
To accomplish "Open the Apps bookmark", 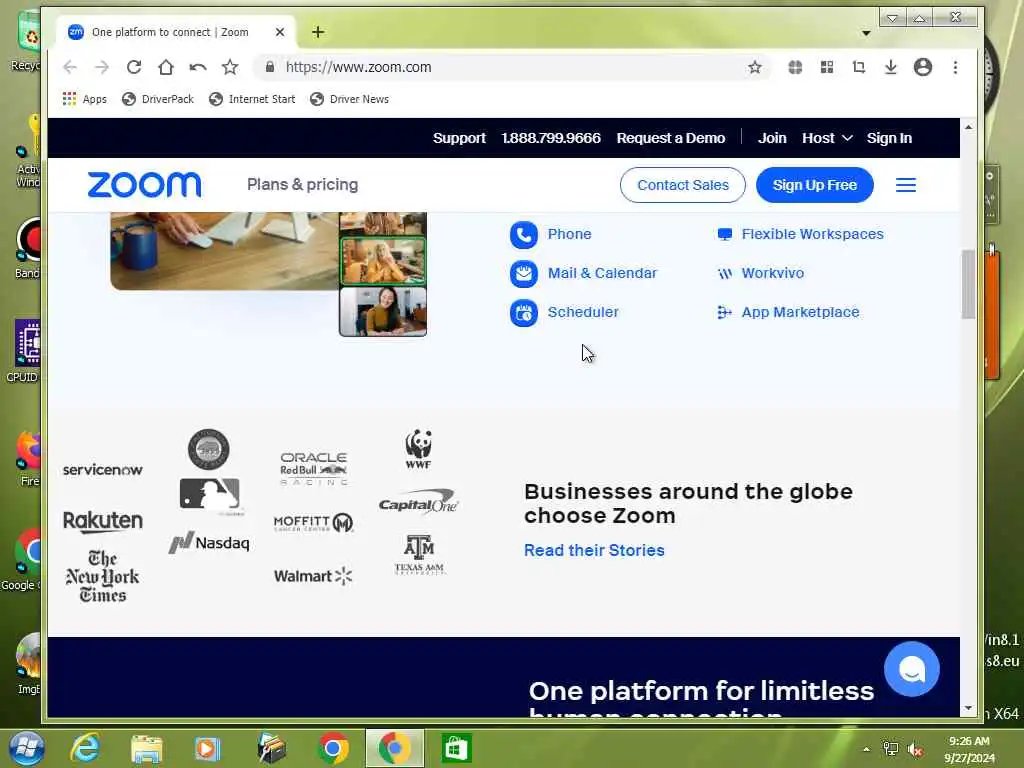I will pos(84,99).
